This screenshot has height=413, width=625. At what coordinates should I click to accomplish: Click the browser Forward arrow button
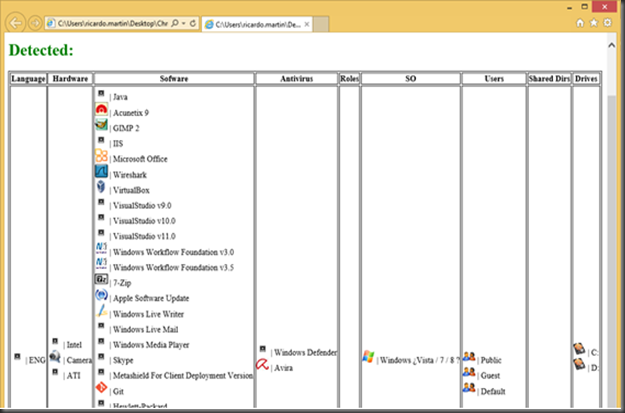pos(35,24)
